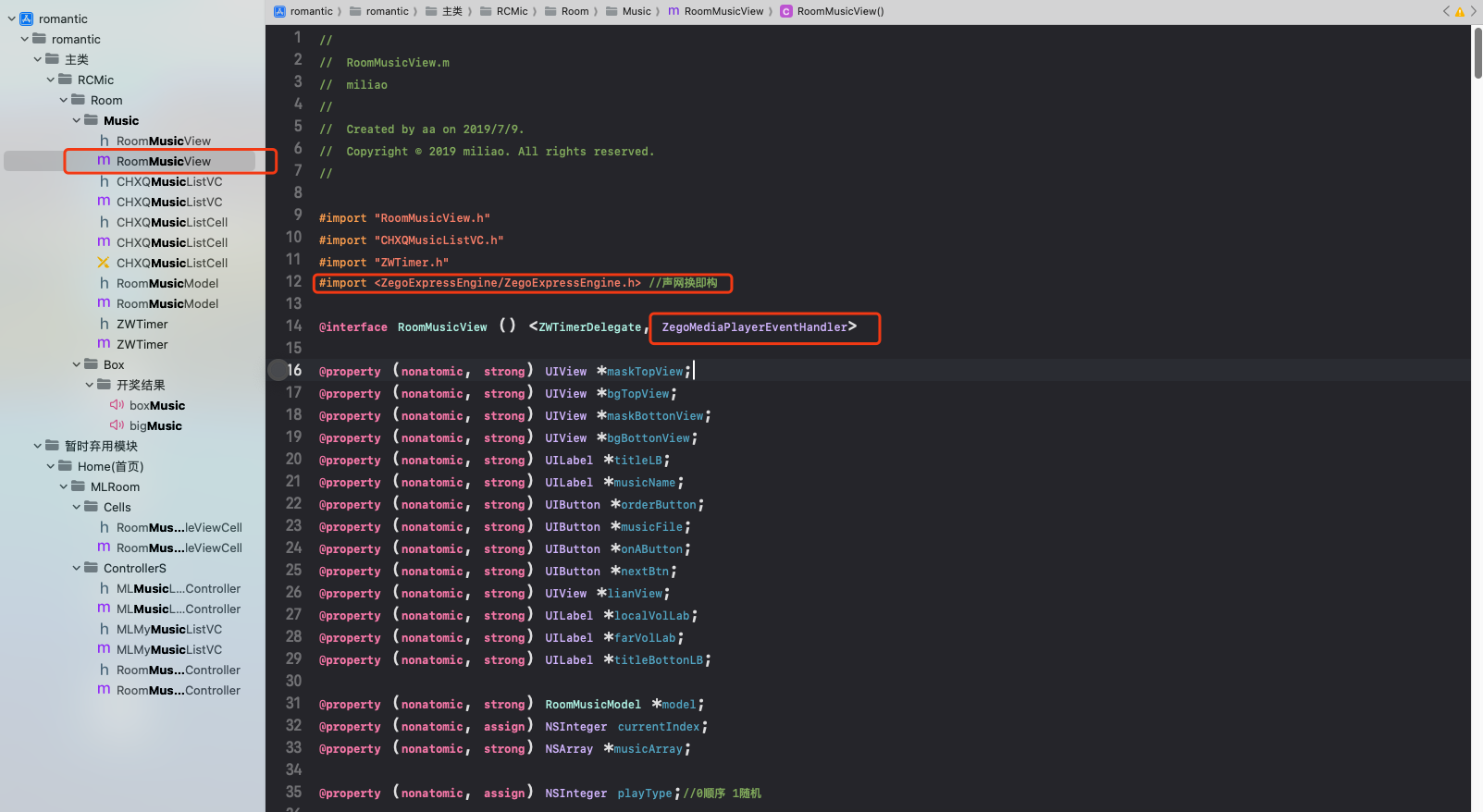Open the bigMusic audio file
Screen dimensions: 1483x812
coord(155,425)
